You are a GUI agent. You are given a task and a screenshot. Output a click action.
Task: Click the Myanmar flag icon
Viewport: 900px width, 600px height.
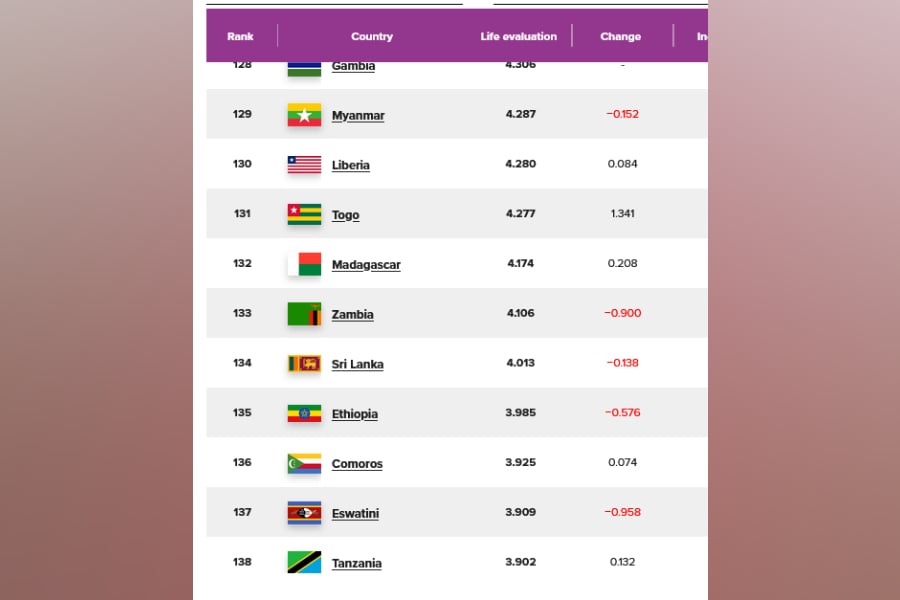(x=304, y=115)
